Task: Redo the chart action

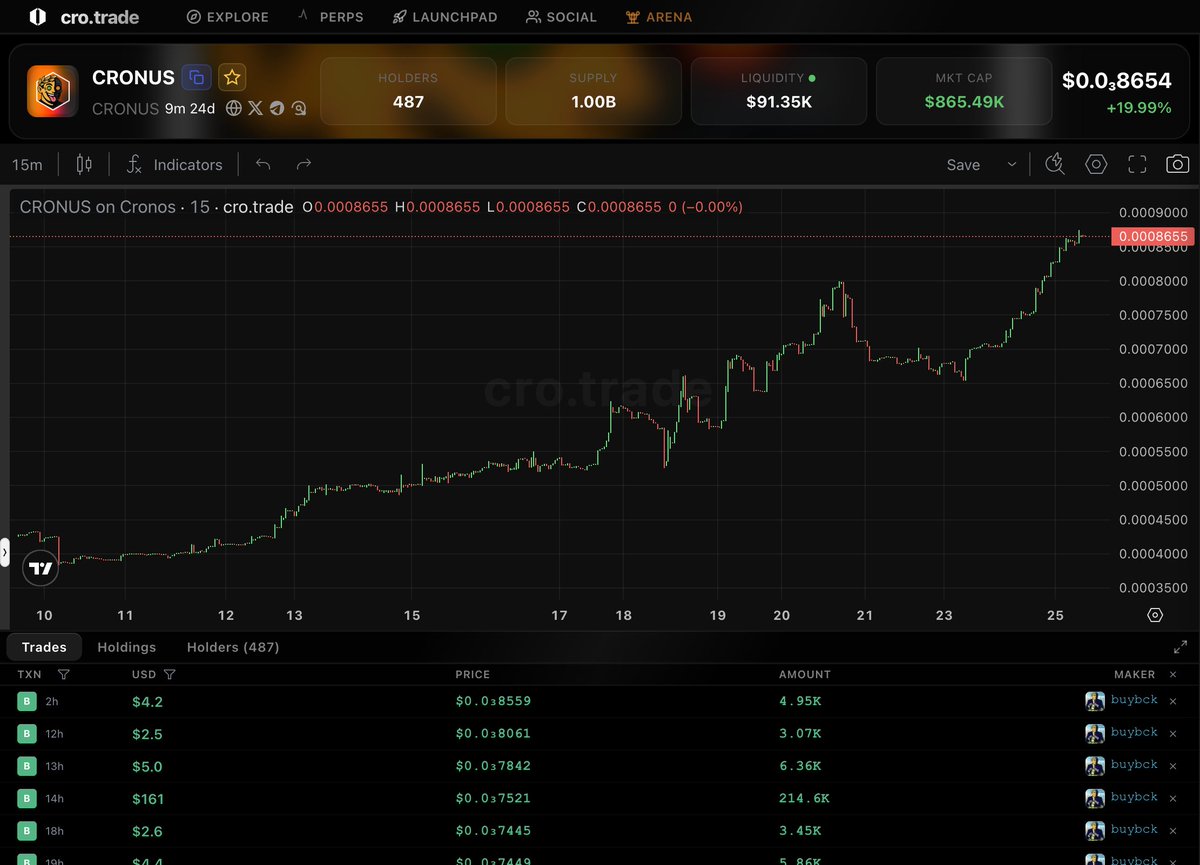Action: point(304,165)
